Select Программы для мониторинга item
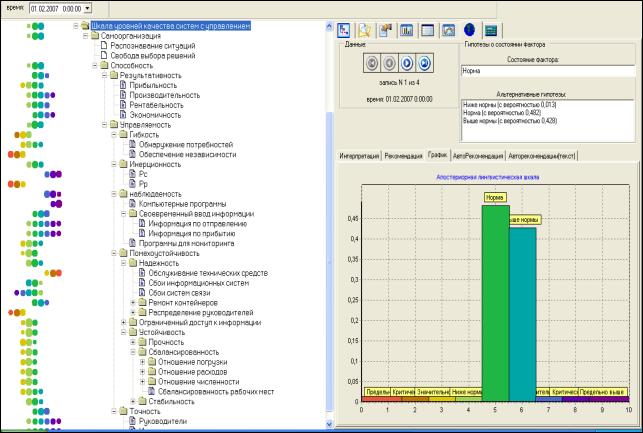The image size is (643, 433). coord(187,243)
